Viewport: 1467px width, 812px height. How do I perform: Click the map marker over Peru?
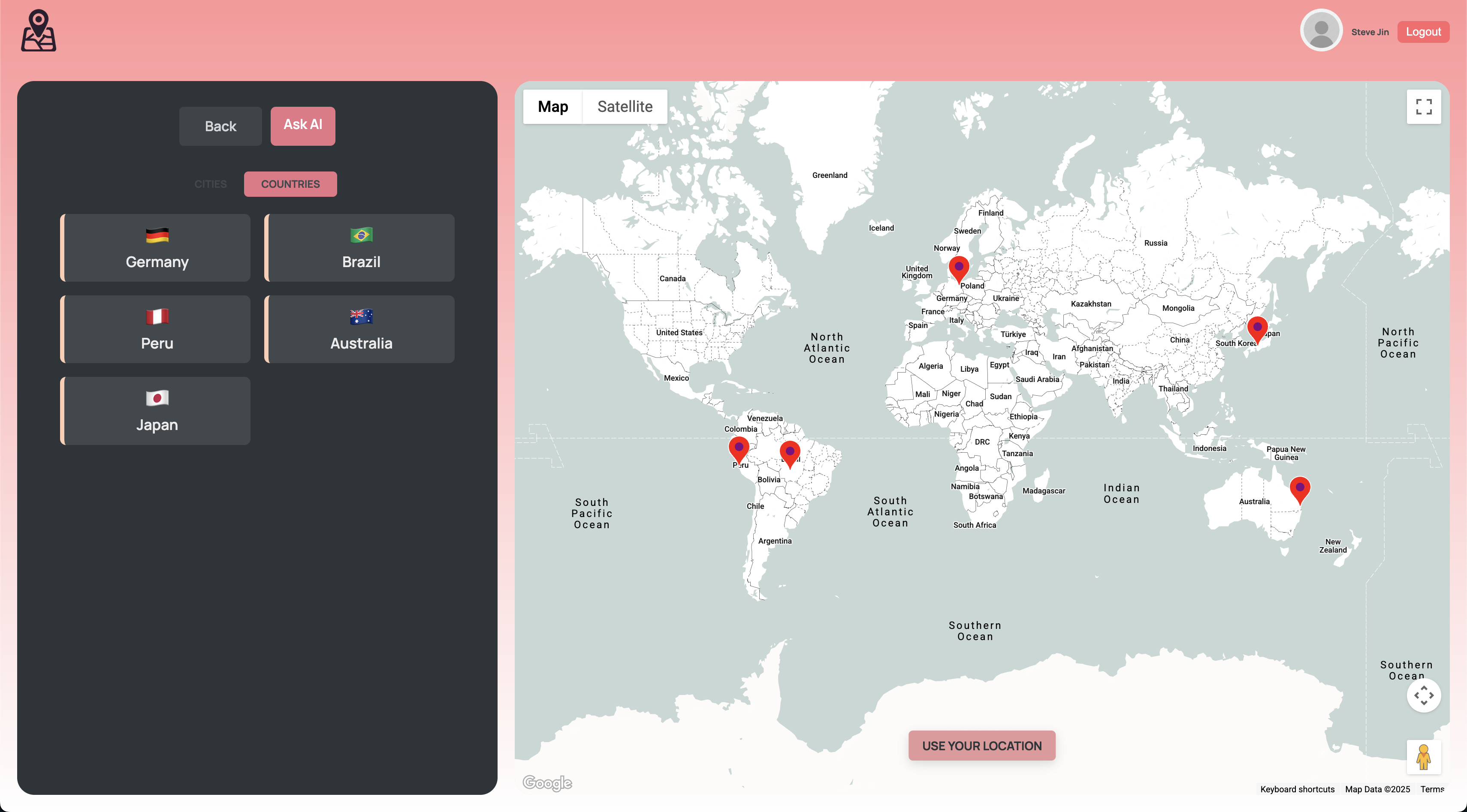[739, 448]
